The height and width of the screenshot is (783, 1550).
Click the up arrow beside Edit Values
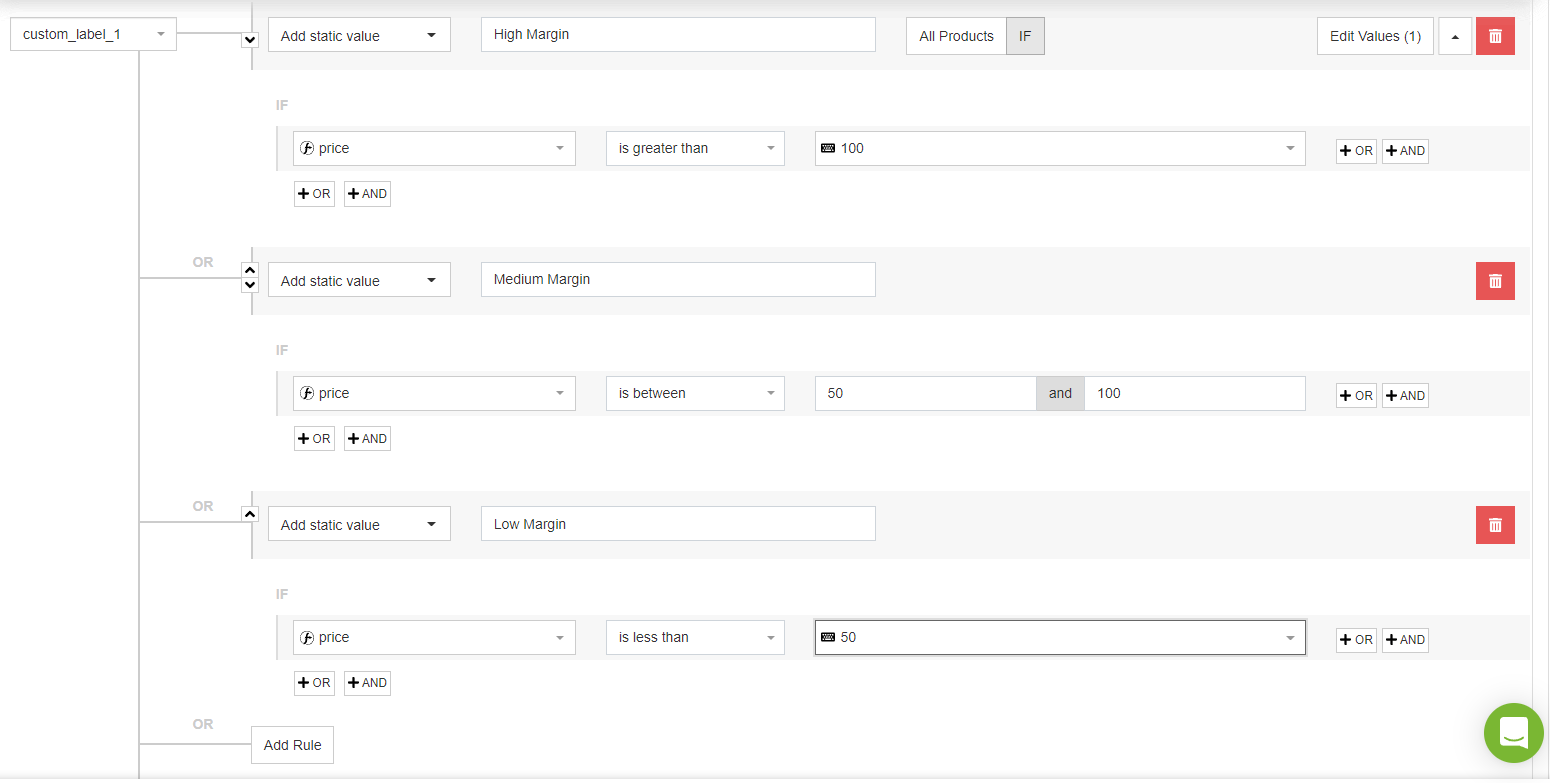pos(1455,36)
